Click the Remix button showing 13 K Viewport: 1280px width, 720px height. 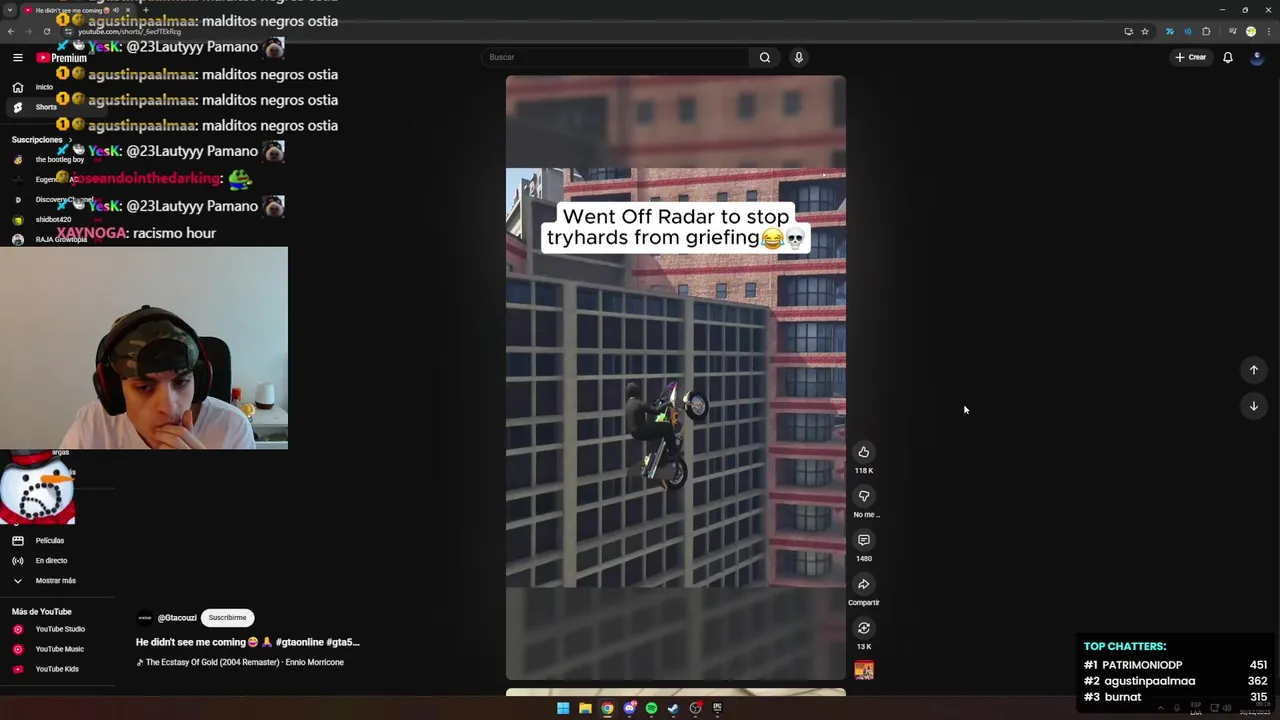pyautogui.click(x=864, y=628)
